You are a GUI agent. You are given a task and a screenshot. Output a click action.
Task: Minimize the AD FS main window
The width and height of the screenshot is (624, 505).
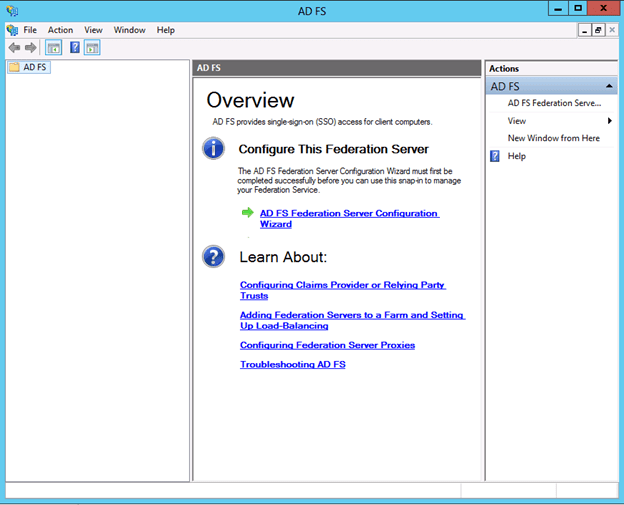click(558, 9)
